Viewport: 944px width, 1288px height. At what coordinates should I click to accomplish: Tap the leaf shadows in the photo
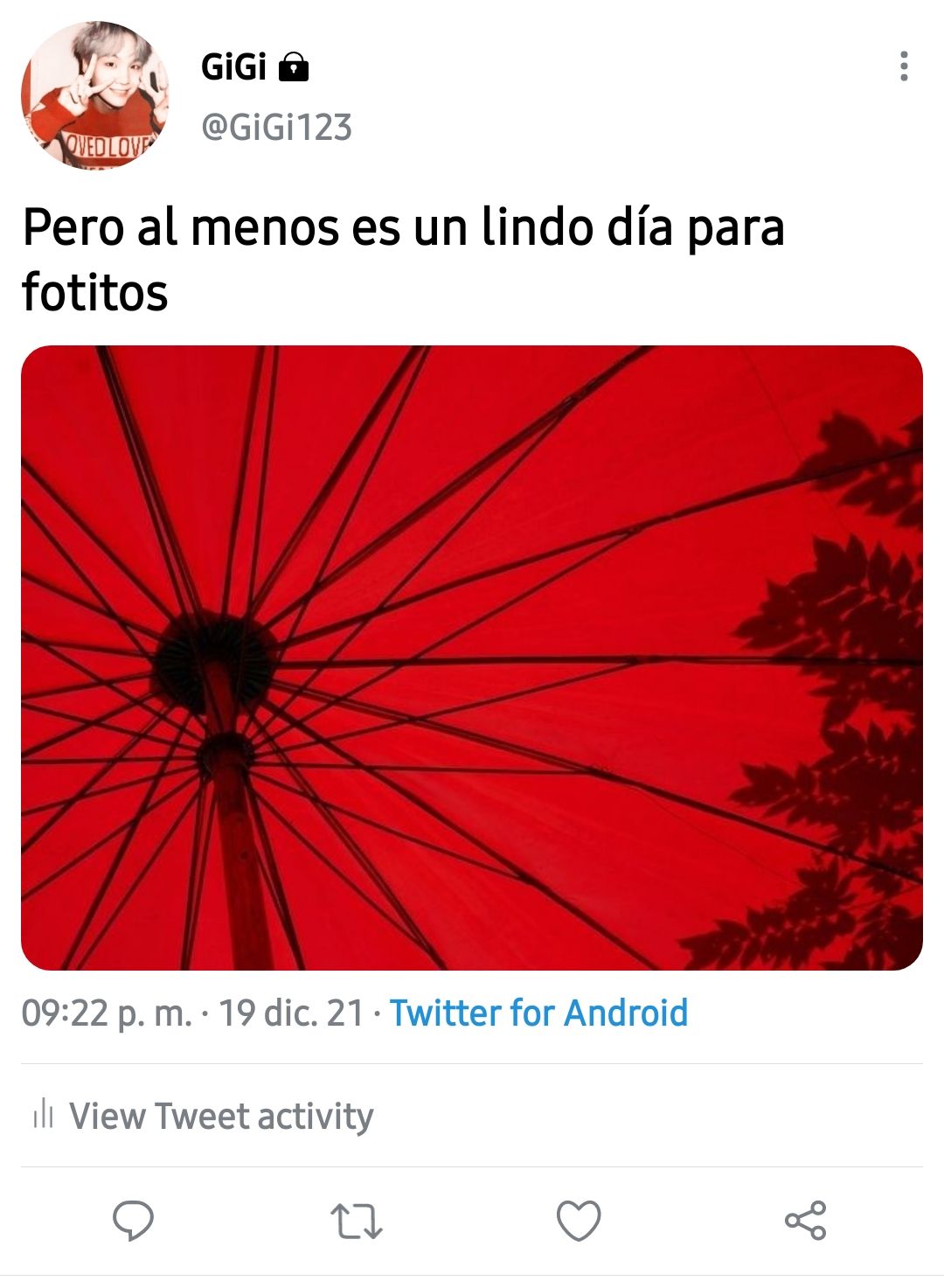[x=822, y=700]
